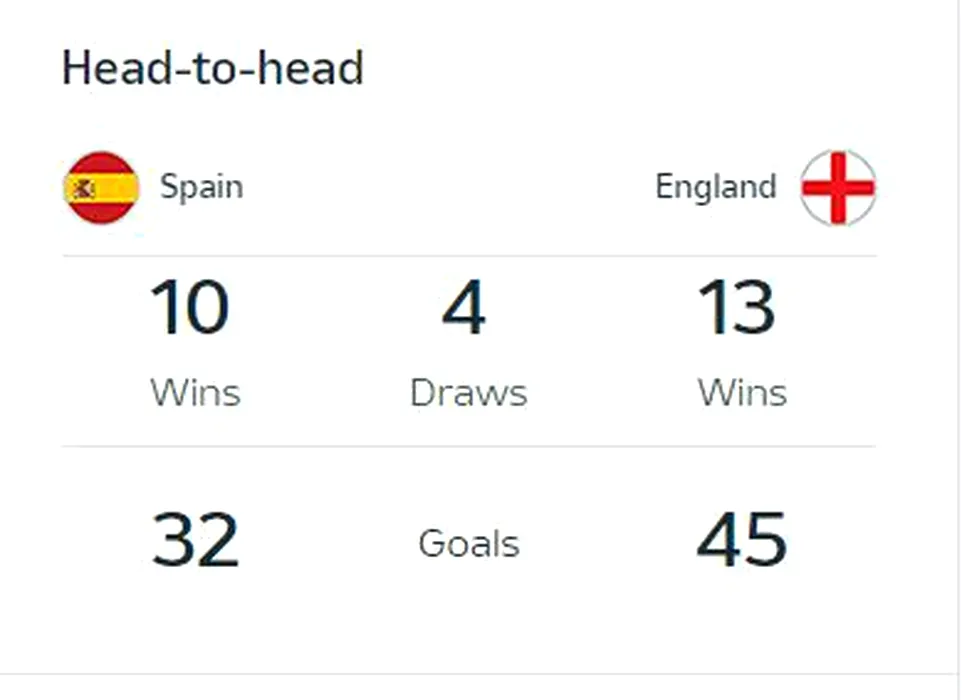Click Spain's 10 wins number
Screen dimensions: 962x700
coord(190,307)
